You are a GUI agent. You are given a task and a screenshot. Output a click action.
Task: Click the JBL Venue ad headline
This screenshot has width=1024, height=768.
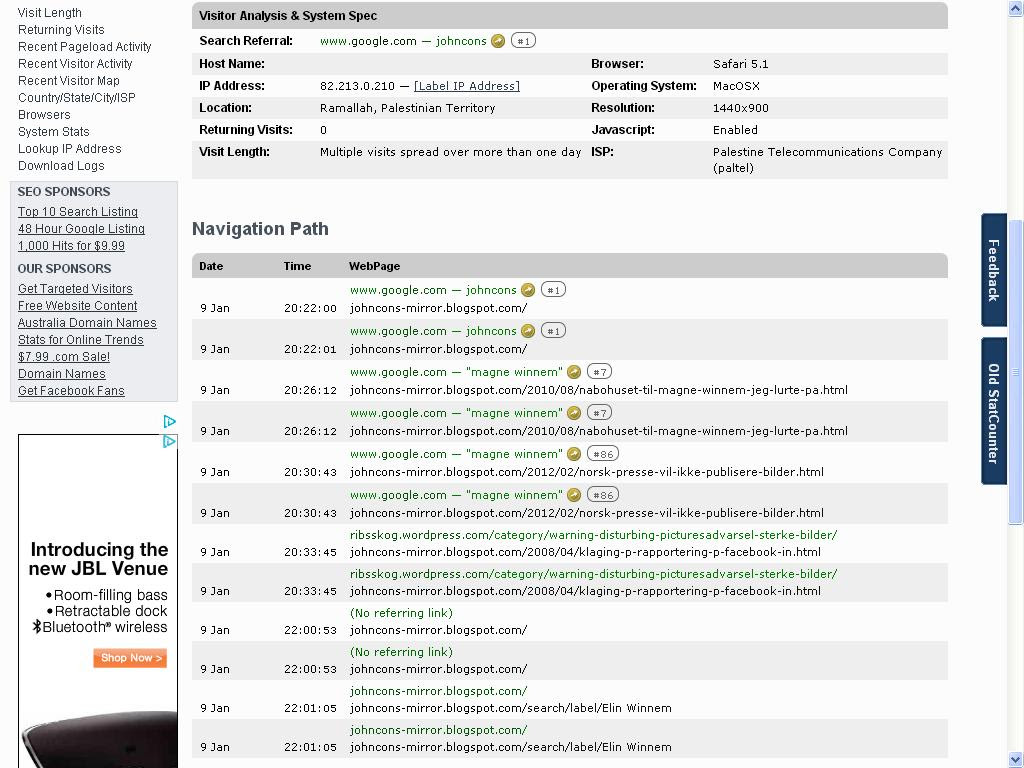(x=99, y=559)
